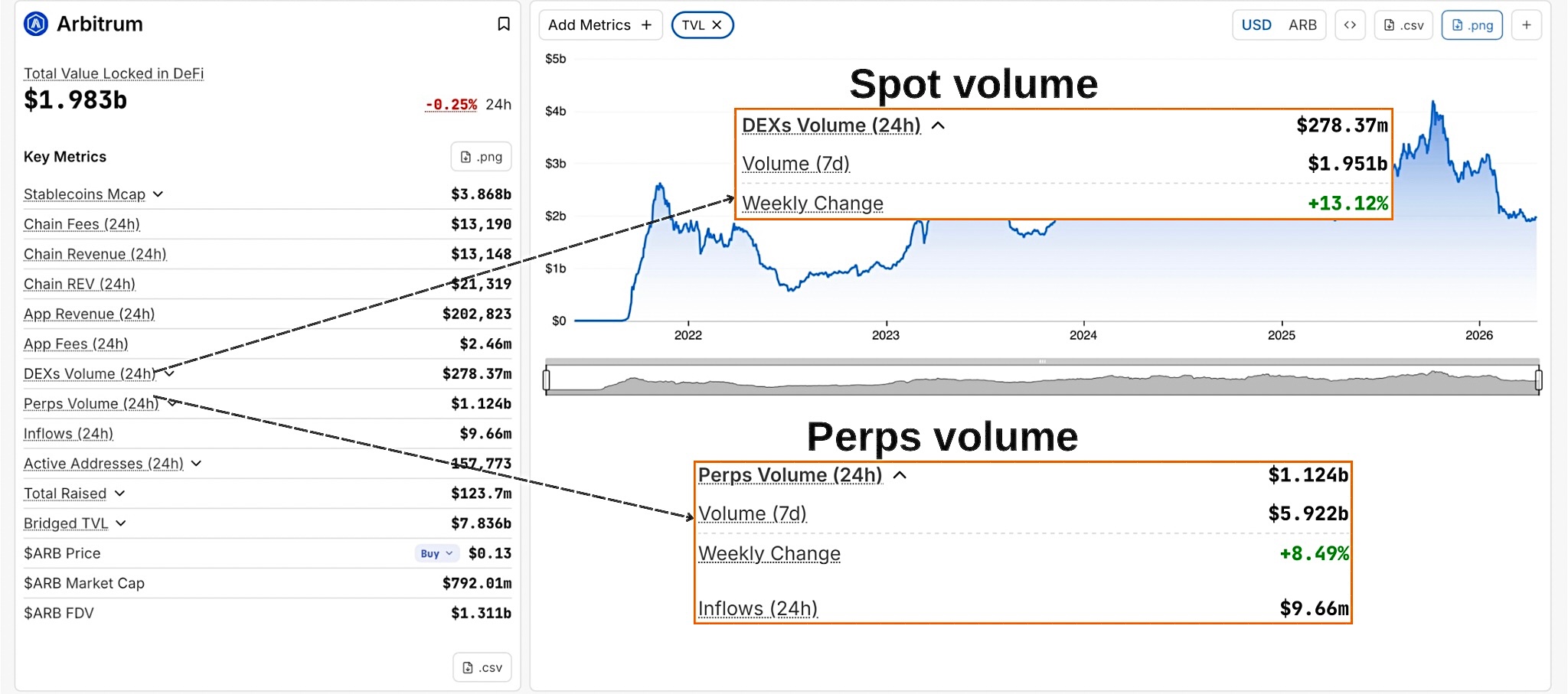The width and height of the screenshot is (1568, 694).
Task: Download the chart as .png
Action: [1472, 25]
